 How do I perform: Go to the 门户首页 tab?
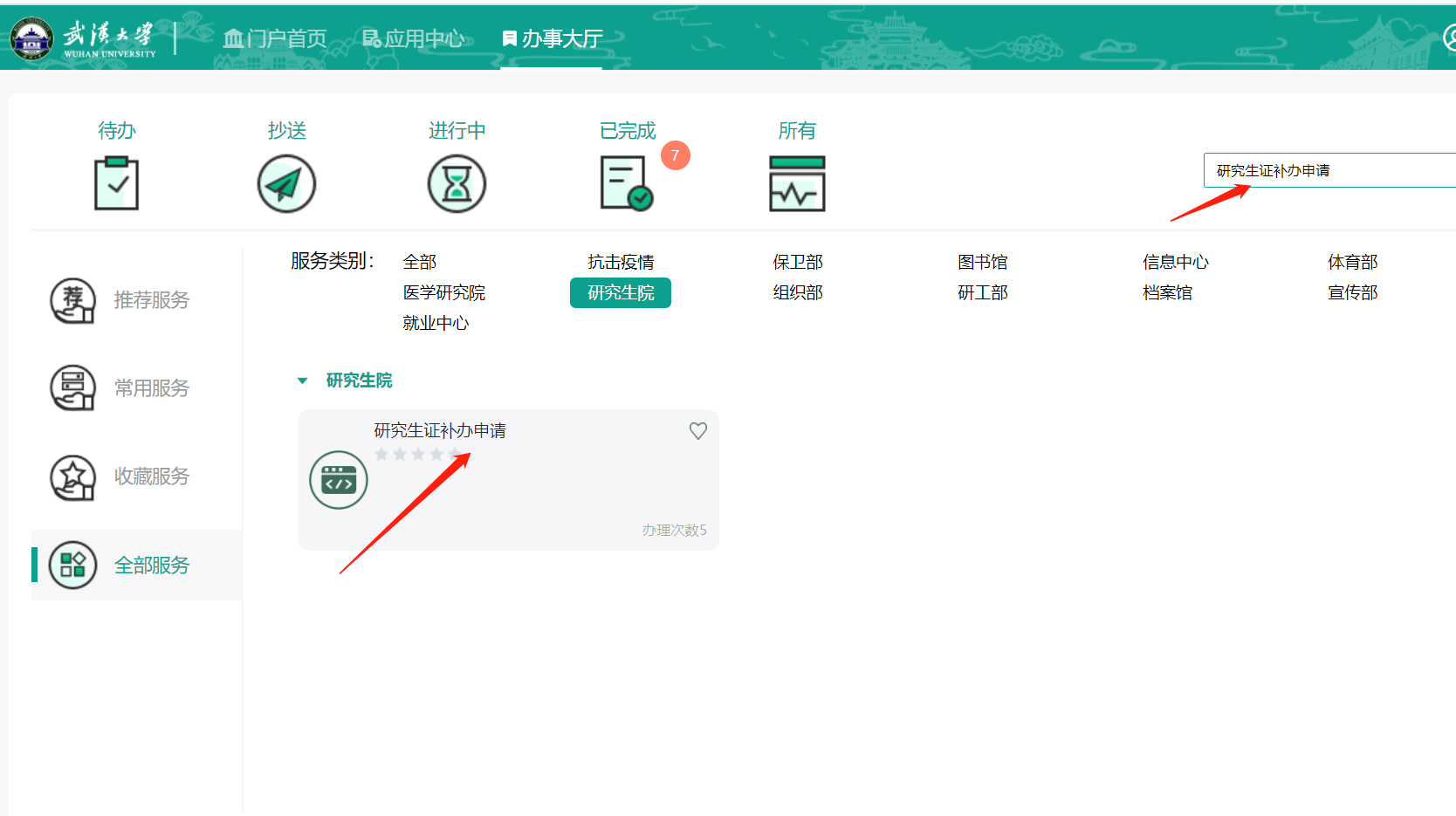[275, 38]
